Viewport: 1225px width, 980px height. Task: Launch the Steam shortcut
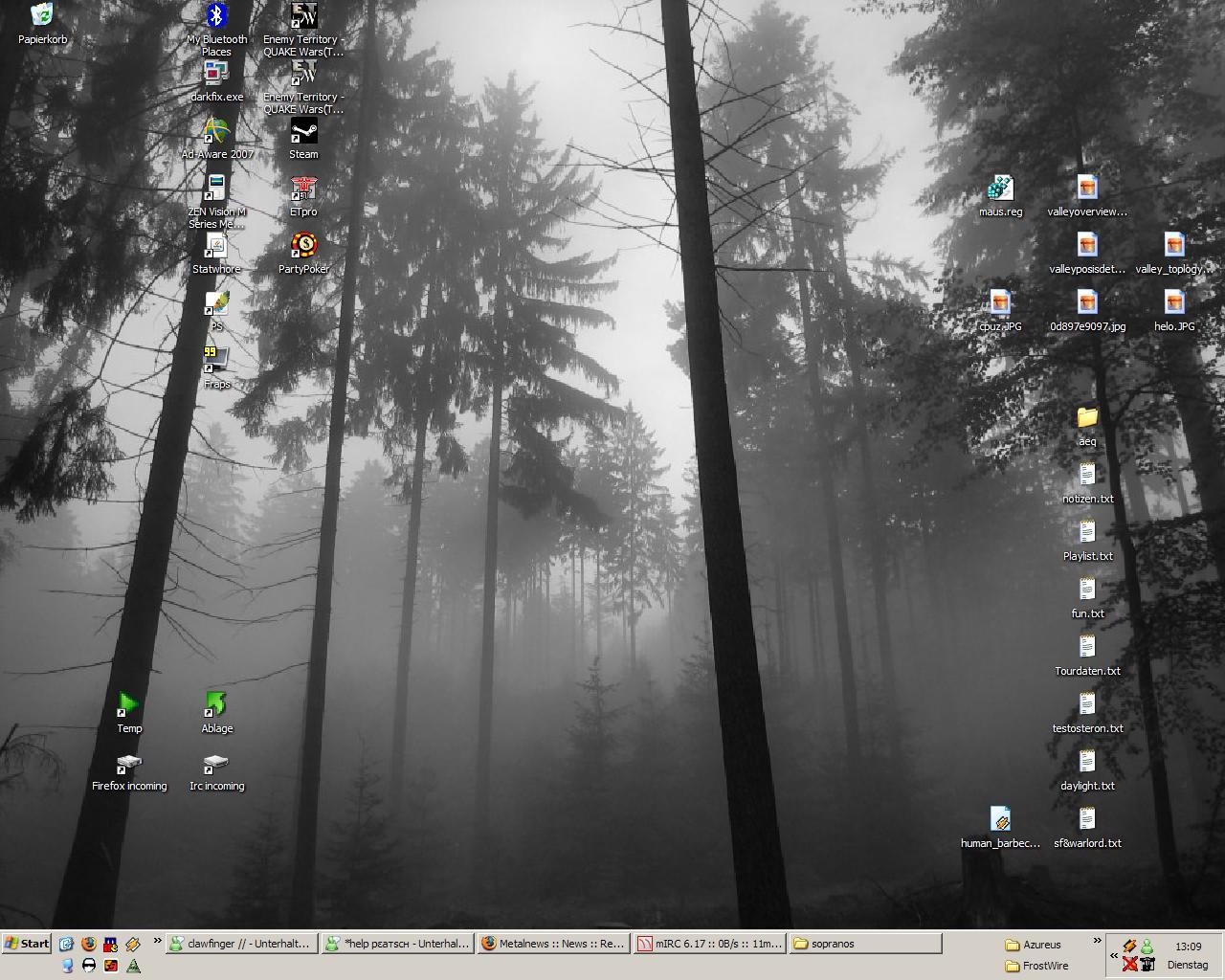(303, 138)
